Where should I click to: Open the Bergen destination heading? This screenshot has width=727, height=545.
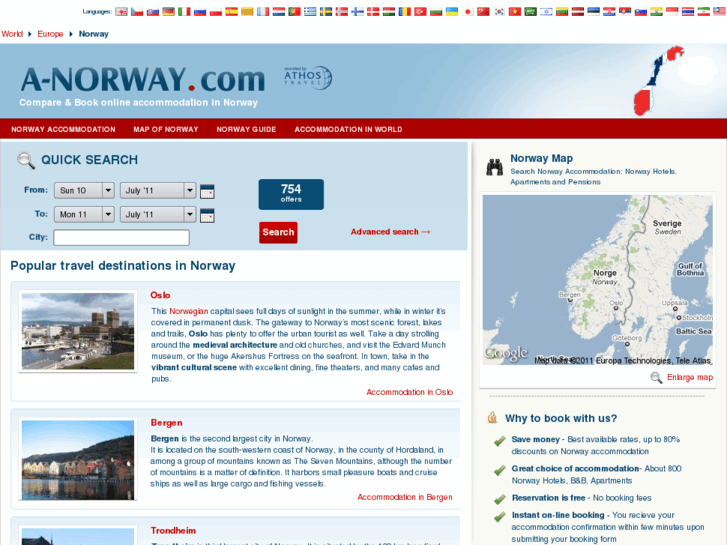click(166, 423)
